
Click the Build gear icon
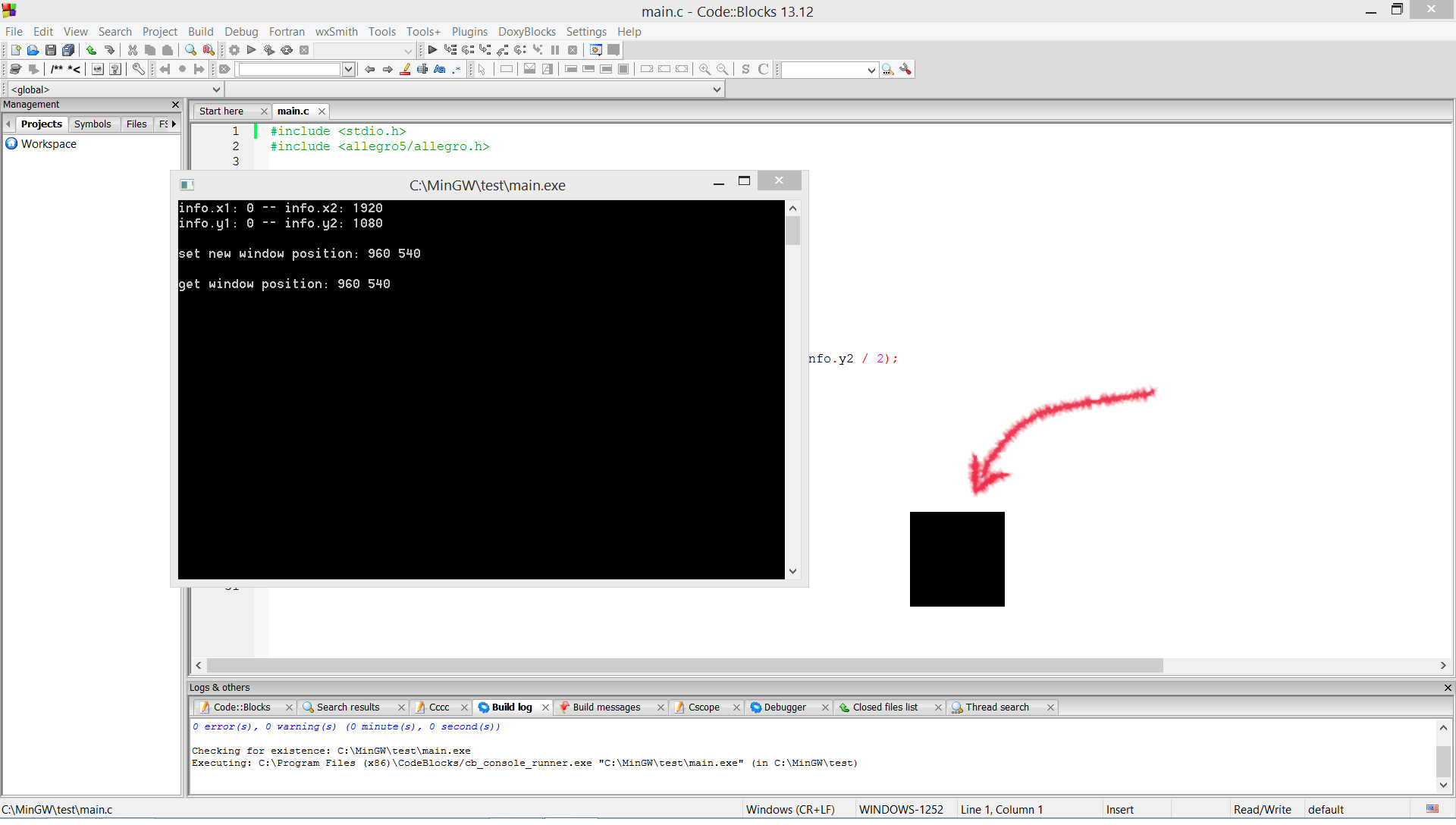point(234,50)
